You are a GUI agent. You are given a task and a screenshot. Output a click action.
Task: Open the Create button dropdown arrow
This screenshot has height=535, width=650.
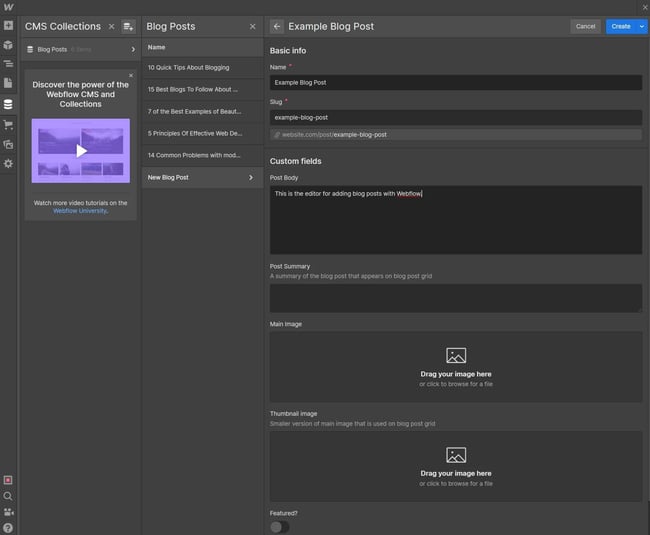pyautogui.click(x=641, y=26)
